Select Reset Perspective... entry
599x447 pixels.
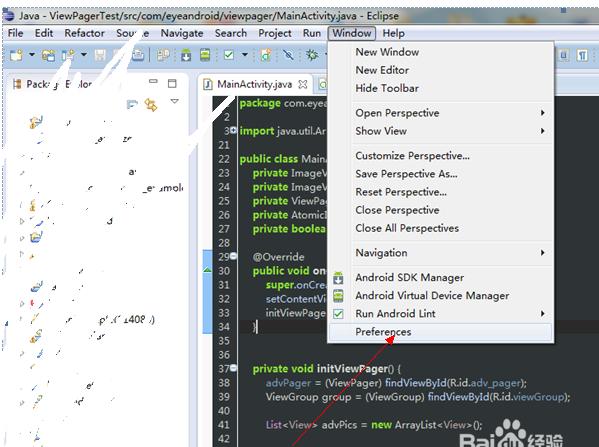coord(441,192)
